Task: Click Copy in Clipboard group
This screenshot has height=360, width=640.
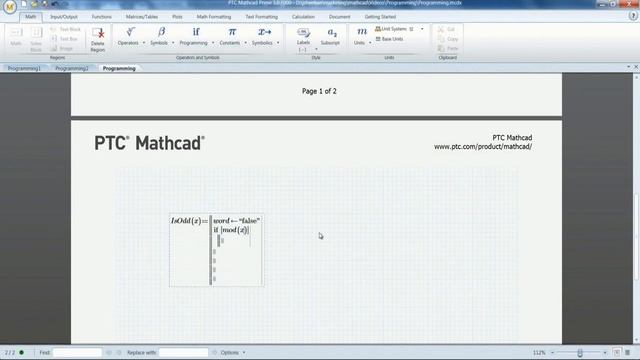Action: (x=448, y=39)
